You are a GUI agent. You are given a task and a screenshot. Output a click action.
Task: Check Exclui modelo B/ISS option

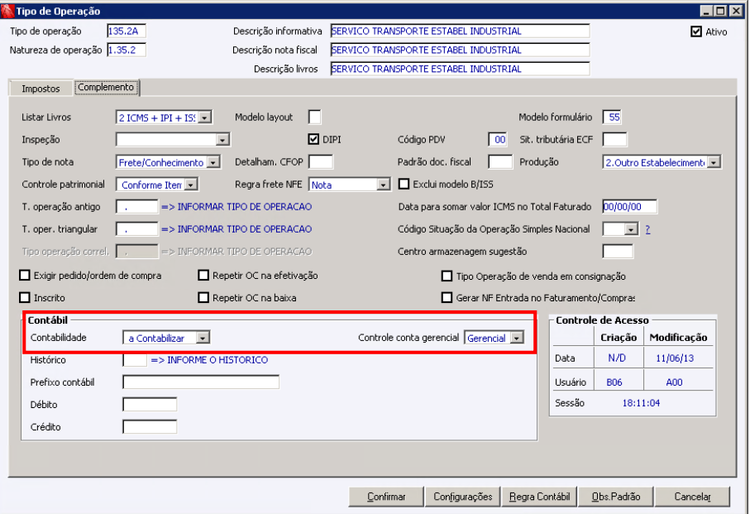(x=404, y=184)
